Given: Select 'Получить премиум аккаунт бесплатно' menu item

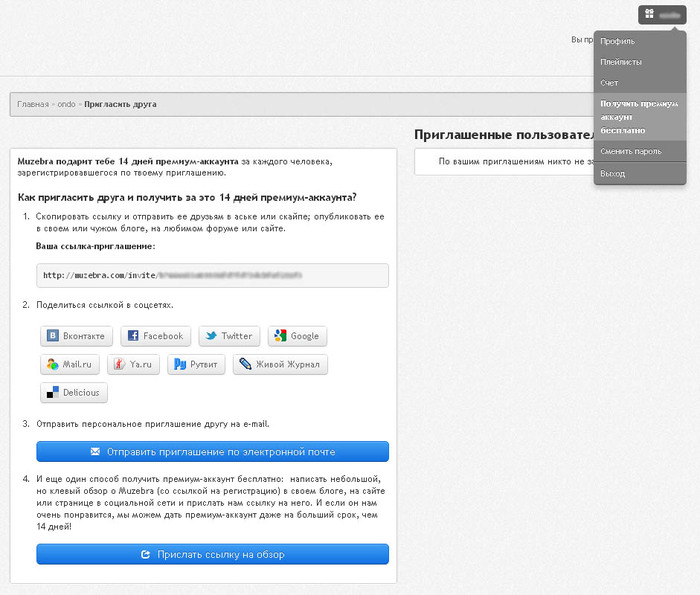Looking at the screenshot, I should 640,117.
